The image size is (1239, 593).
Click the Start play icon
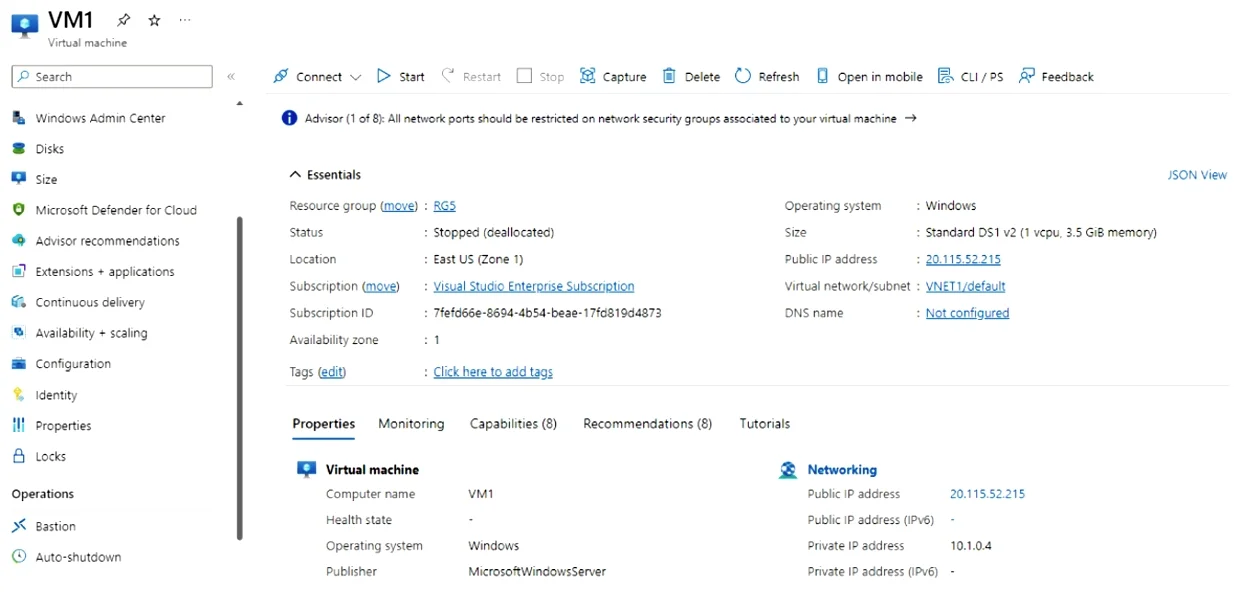(x=384, y=76)
